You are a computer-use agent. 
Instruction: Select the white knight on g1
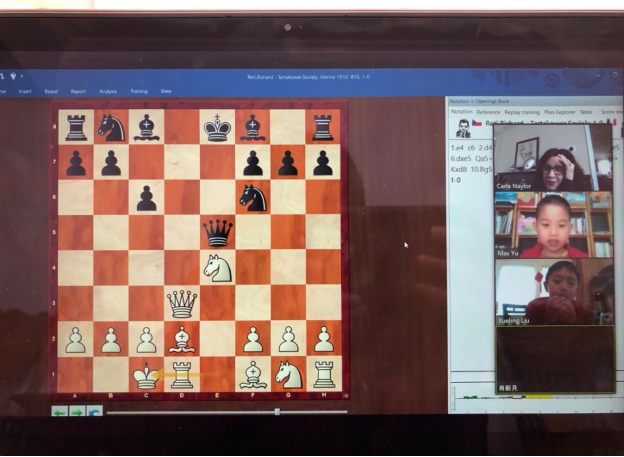[x=288, y=375]
